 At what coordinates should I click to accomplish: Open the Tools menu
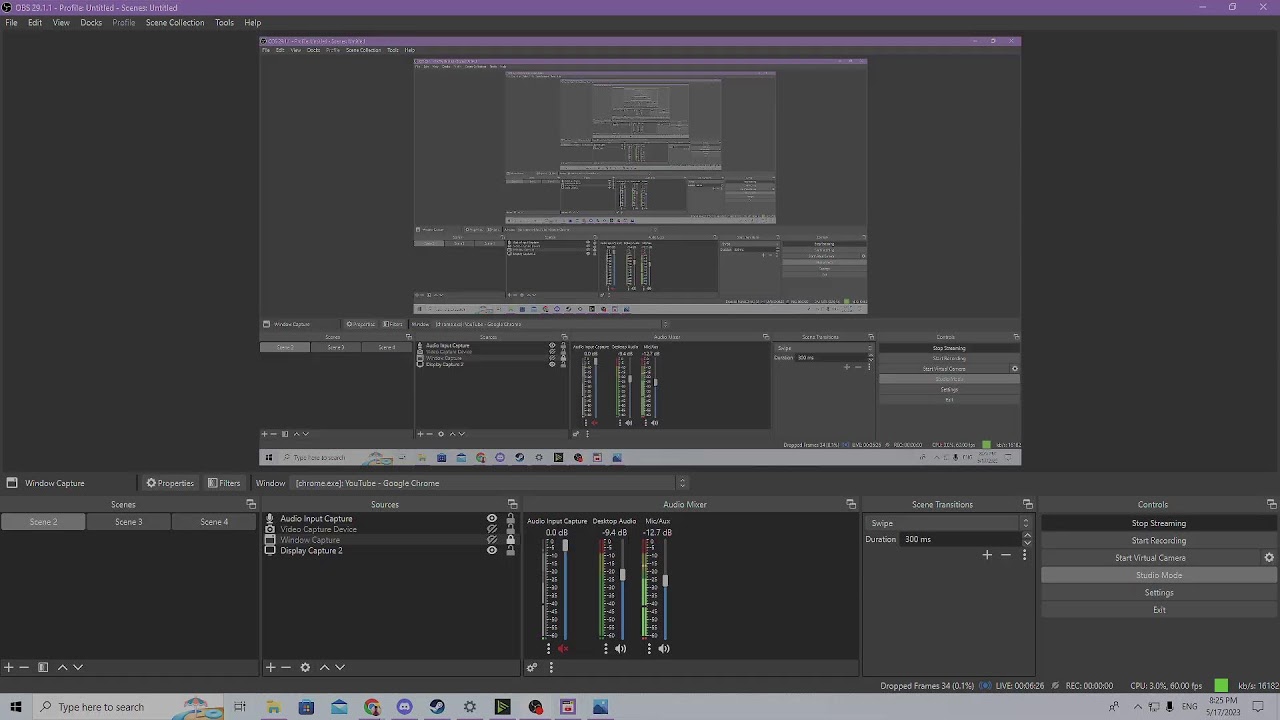tap(224, 22)
